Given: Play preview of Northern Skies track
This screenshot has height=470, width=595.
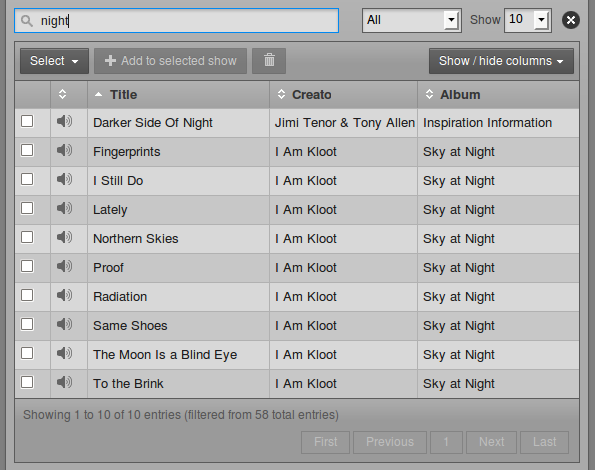Looking at the screenshot, I should click(x=65, y=237).
